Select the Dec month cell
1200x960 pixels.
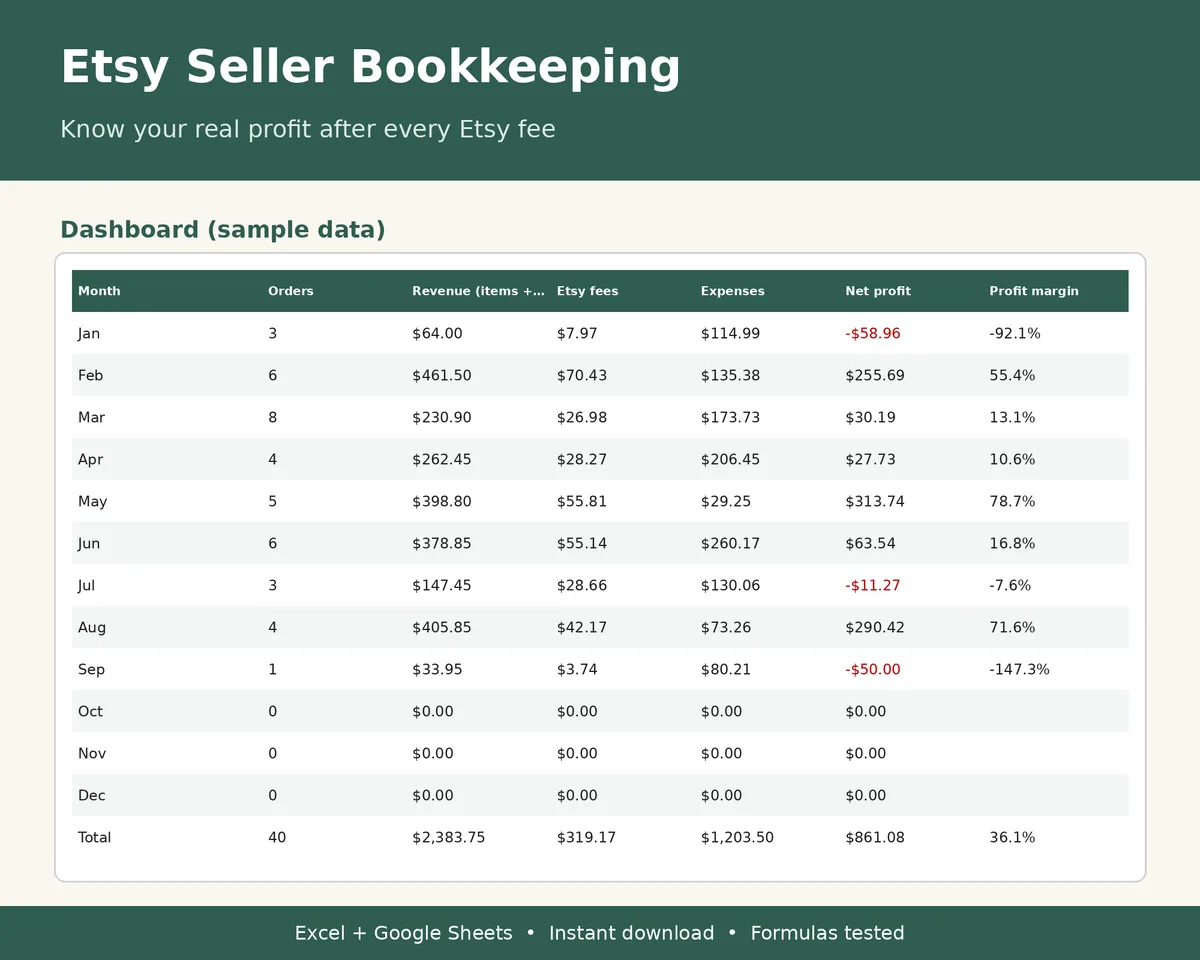(91, 796)
